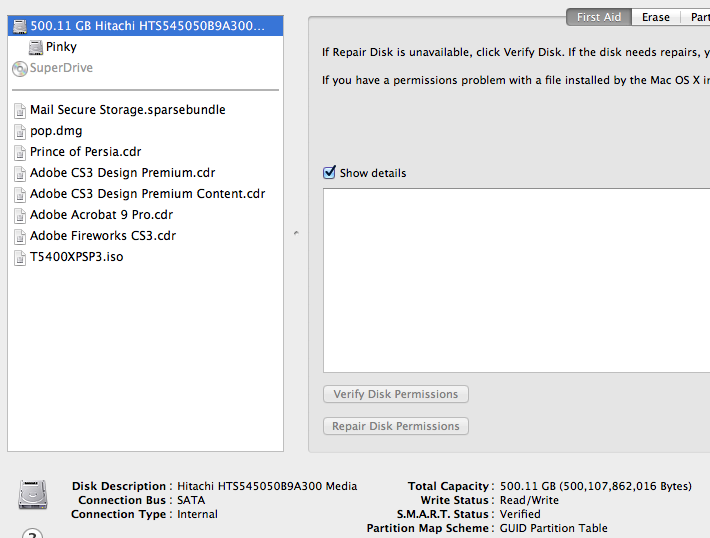
Task: Select Adobe CS3 Design Premium Content.cdr name
Action: pyautogui.click(x=148, y=194)
